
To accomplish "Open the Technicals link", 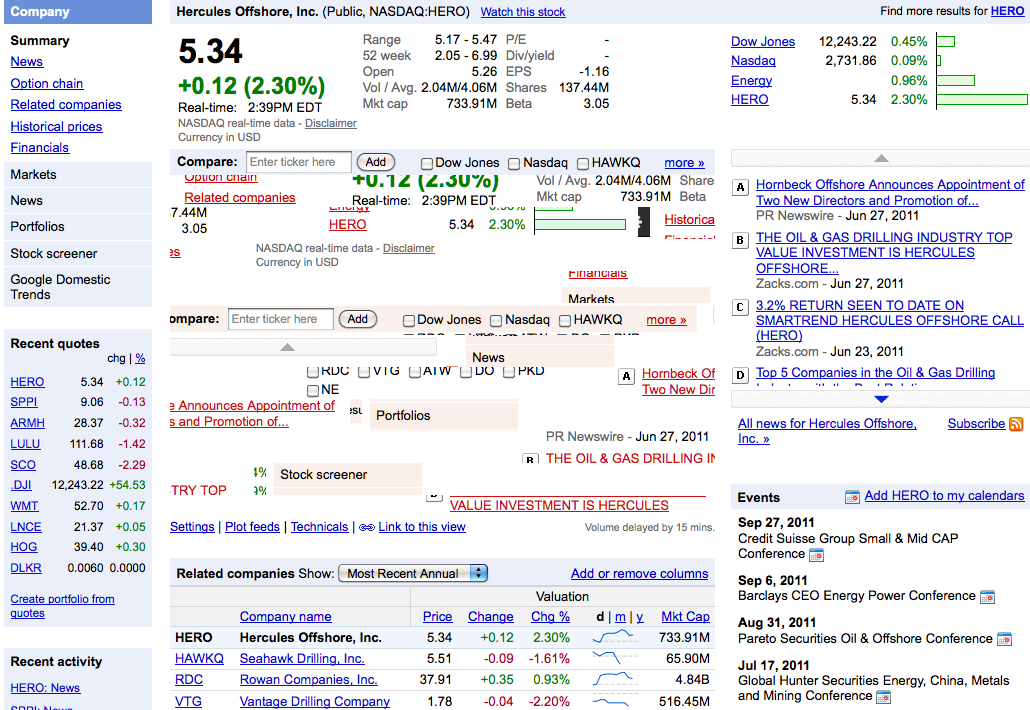I will [319, 527].
